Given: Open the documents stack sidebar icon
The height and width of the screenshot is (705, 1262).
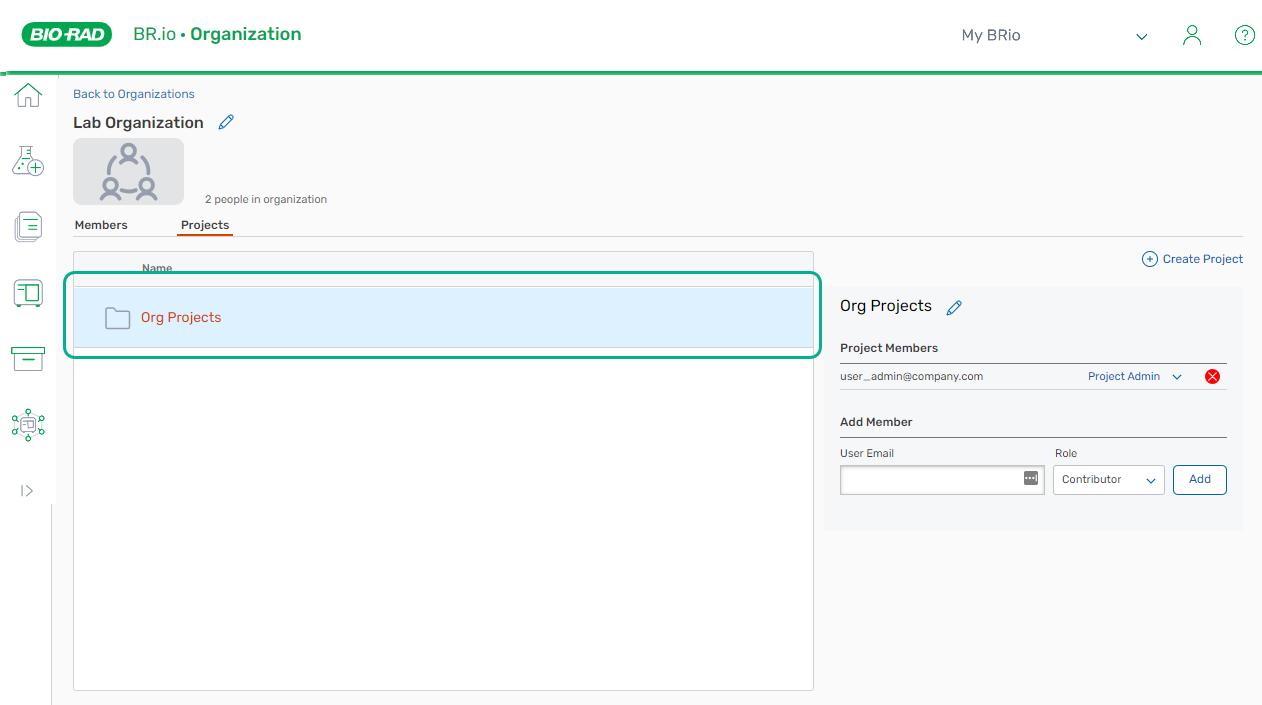Looking at the screenshot, I should (28, 227).
